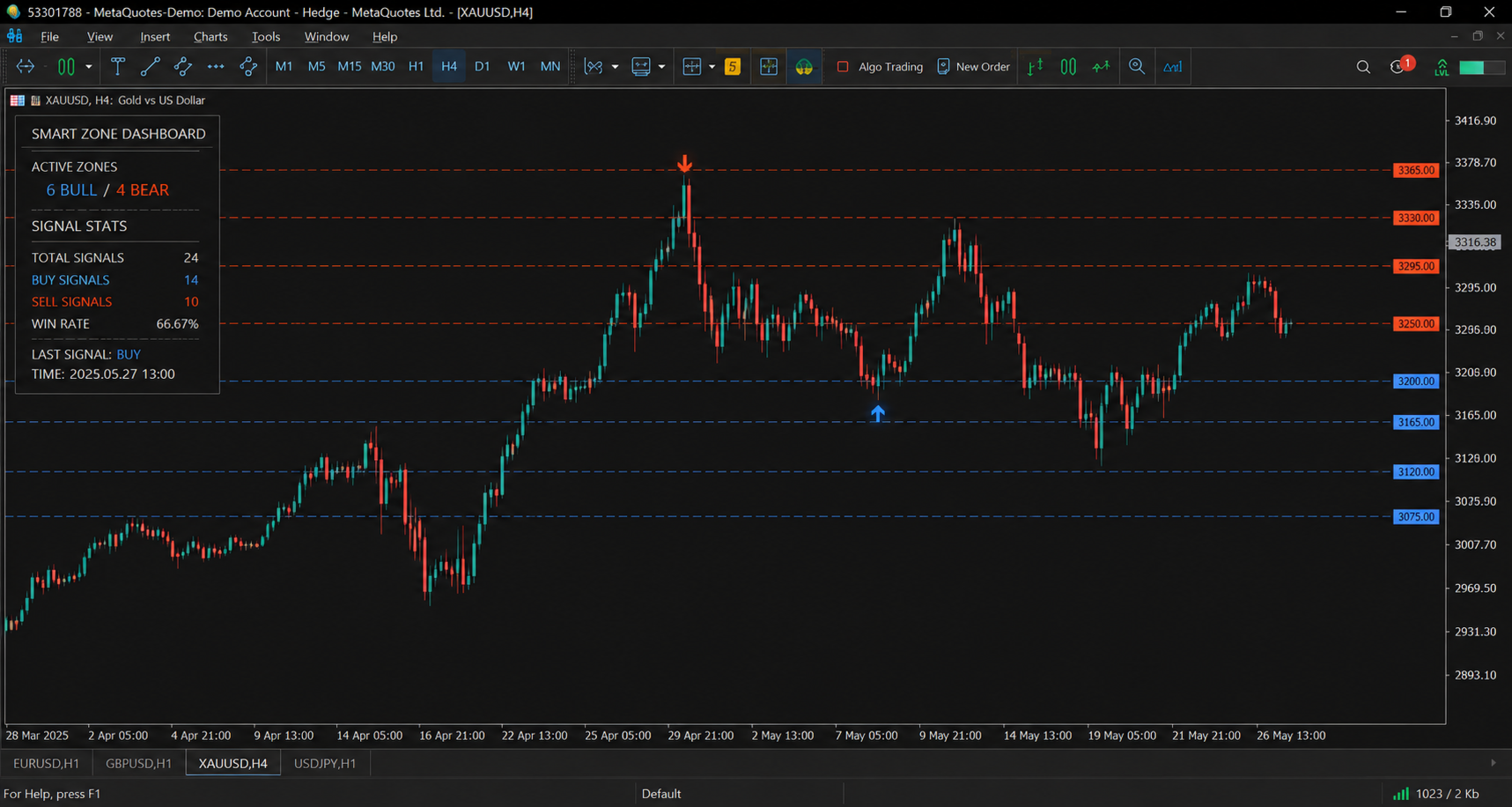Select the H1 timeframe
1512x807 pixels.
tap(416, 67)
